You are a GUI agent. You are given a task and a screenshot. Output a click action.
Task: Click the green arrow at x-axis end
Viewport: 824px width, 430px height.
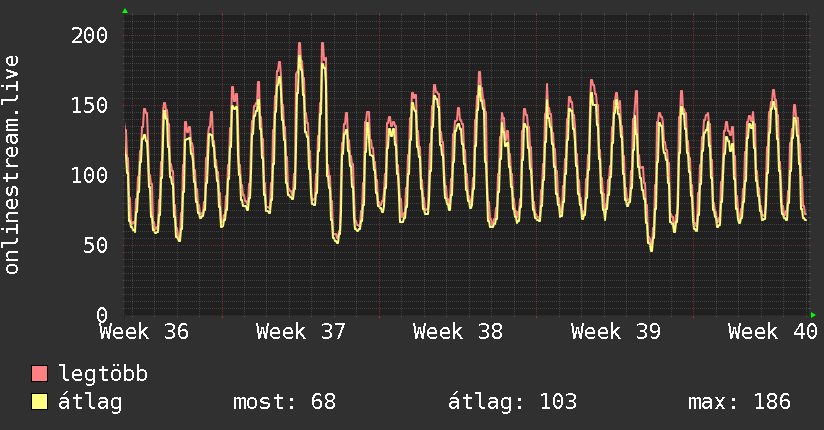click(x=813, y=315)
